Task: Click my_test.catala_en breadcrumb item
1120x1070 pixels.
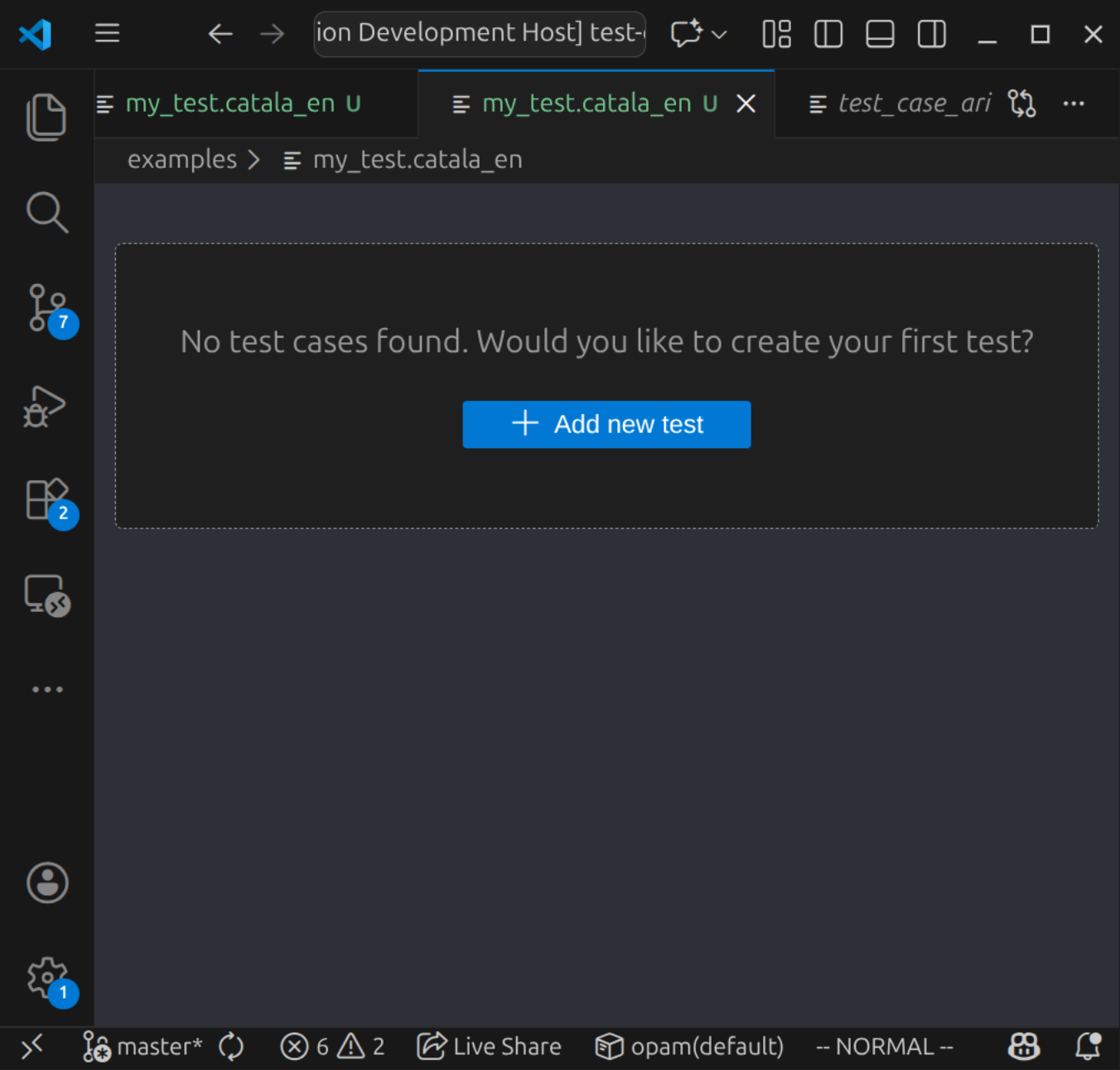Action: click(403, 159)
